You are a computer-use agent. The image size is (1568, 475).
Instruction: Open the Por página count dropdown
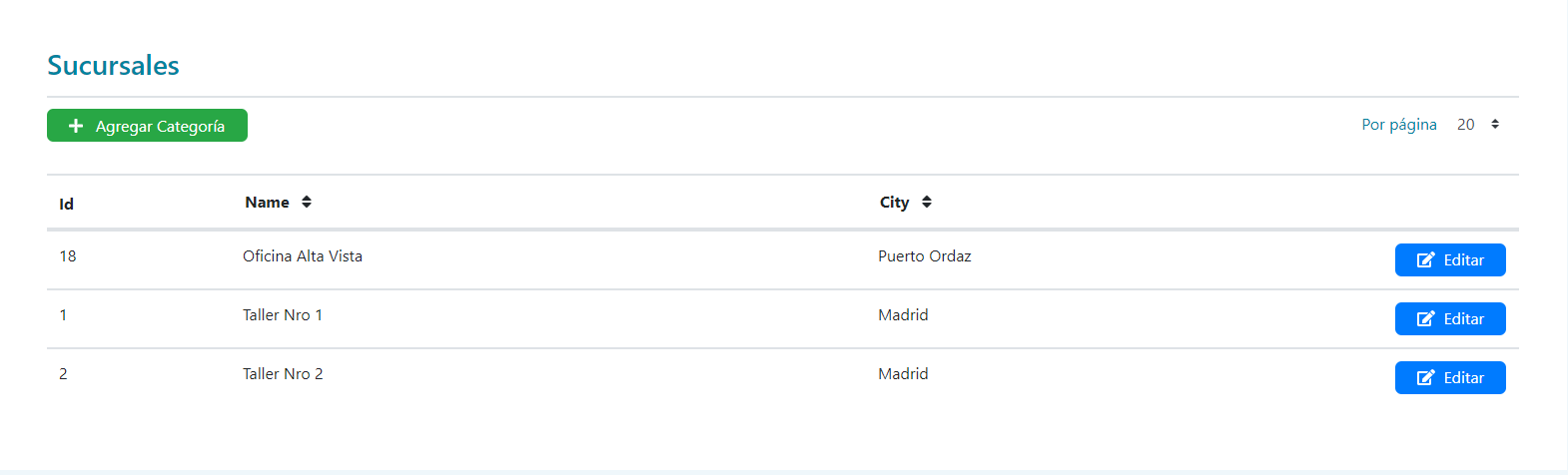point(1478,125)
